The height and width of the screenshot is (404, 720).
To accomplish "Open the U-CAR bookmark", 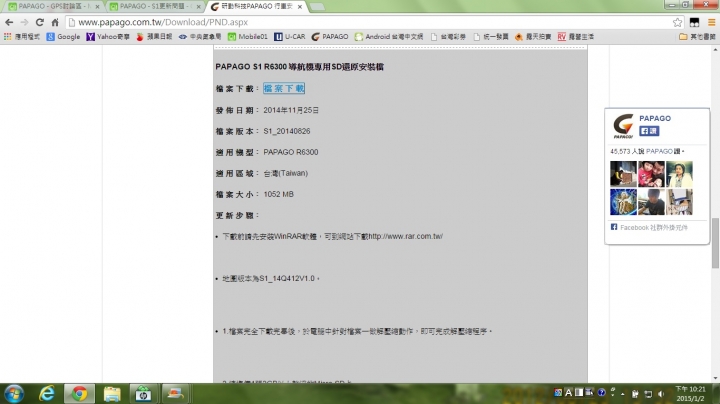I will 289,36.
